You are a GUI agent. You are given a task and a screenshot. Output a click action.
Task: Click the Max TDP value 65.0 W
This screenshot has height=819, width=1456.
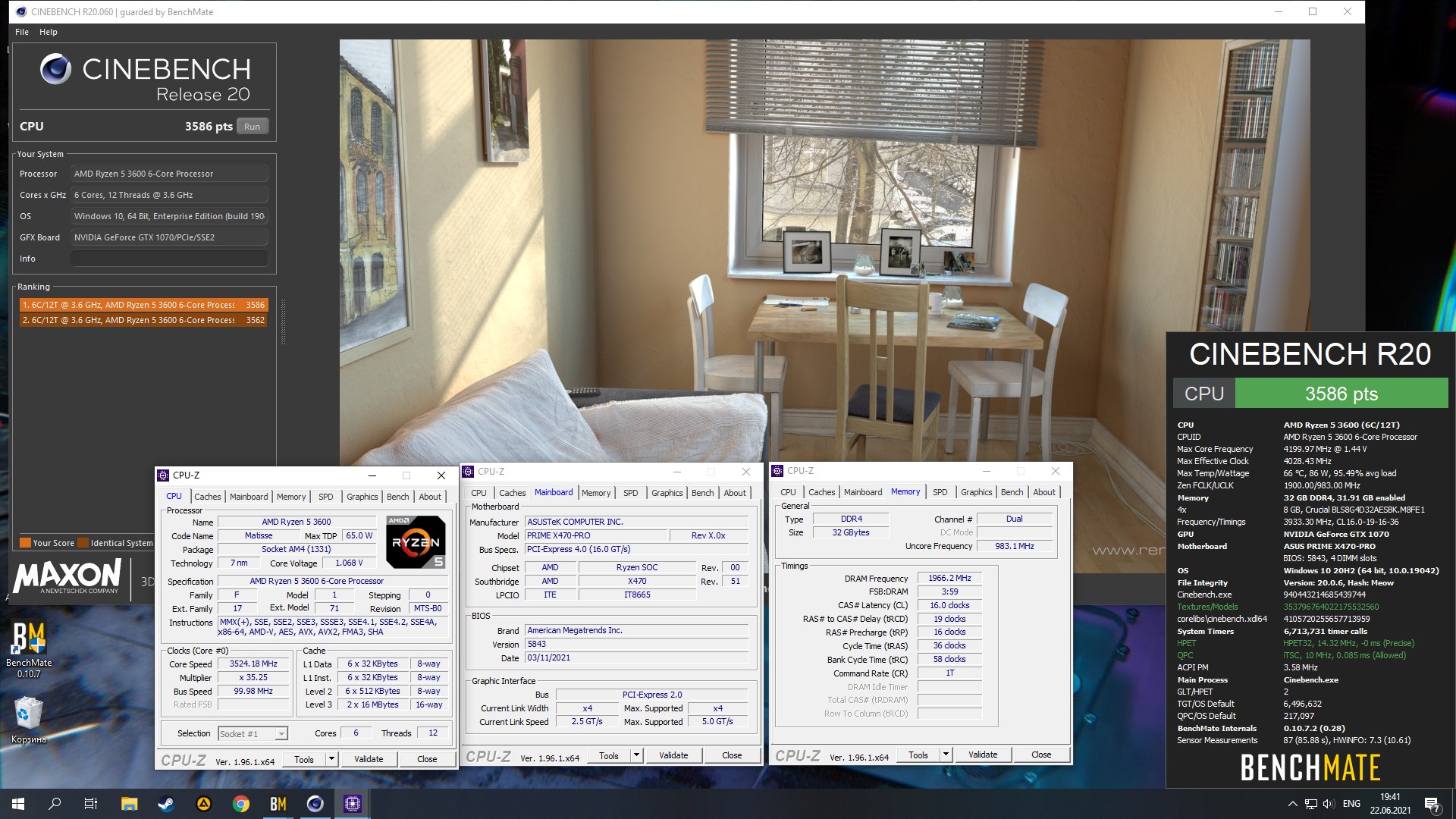pos(359,535)
